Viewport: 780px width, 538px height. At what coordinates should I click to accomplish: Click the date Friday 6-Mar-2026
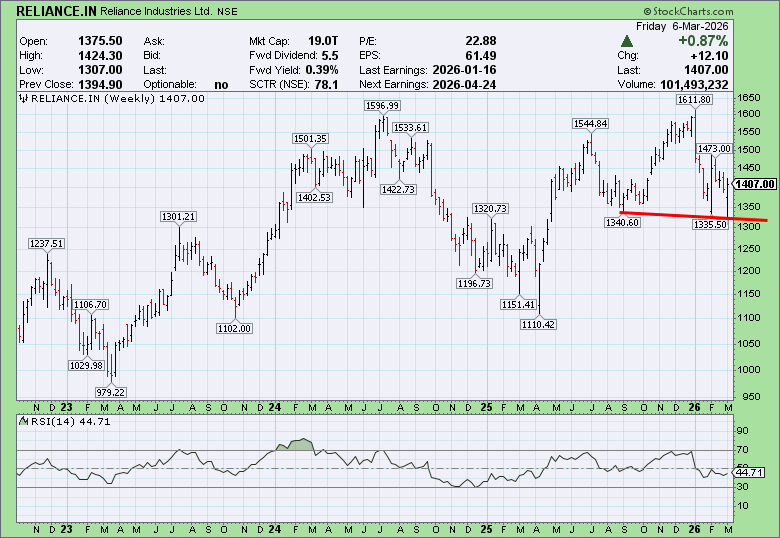click(682, 26)
